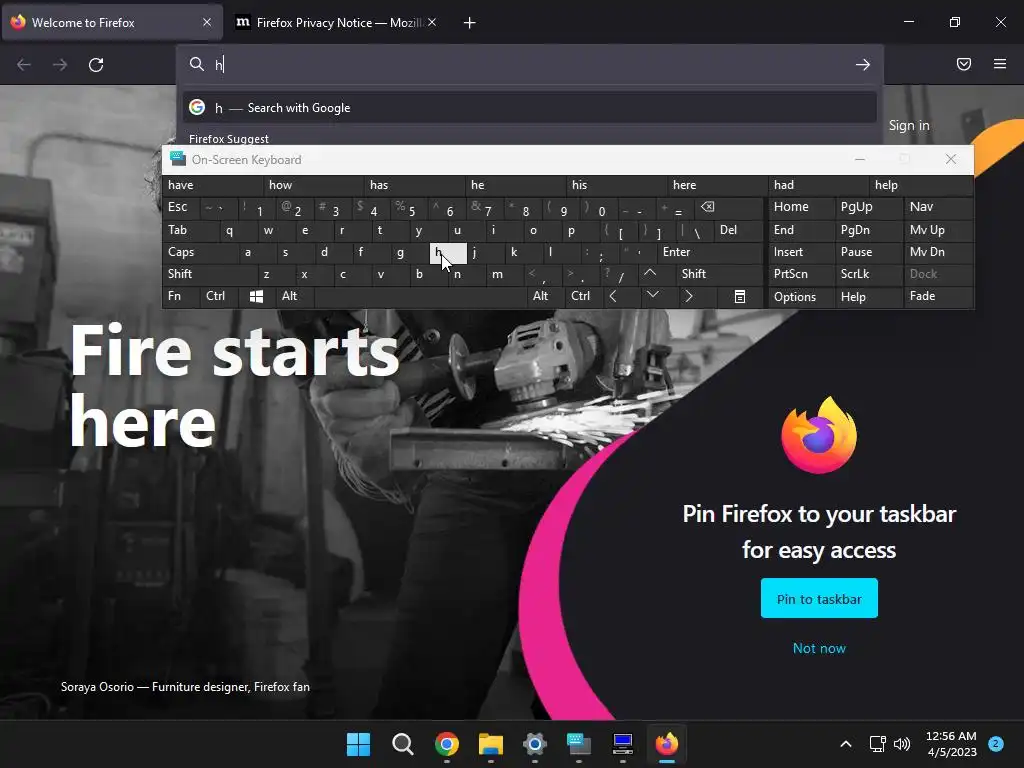The width and height of the screenshot is (1024, 768).
Task: Reload the page with the refresh icon
Action: point(96,65)
